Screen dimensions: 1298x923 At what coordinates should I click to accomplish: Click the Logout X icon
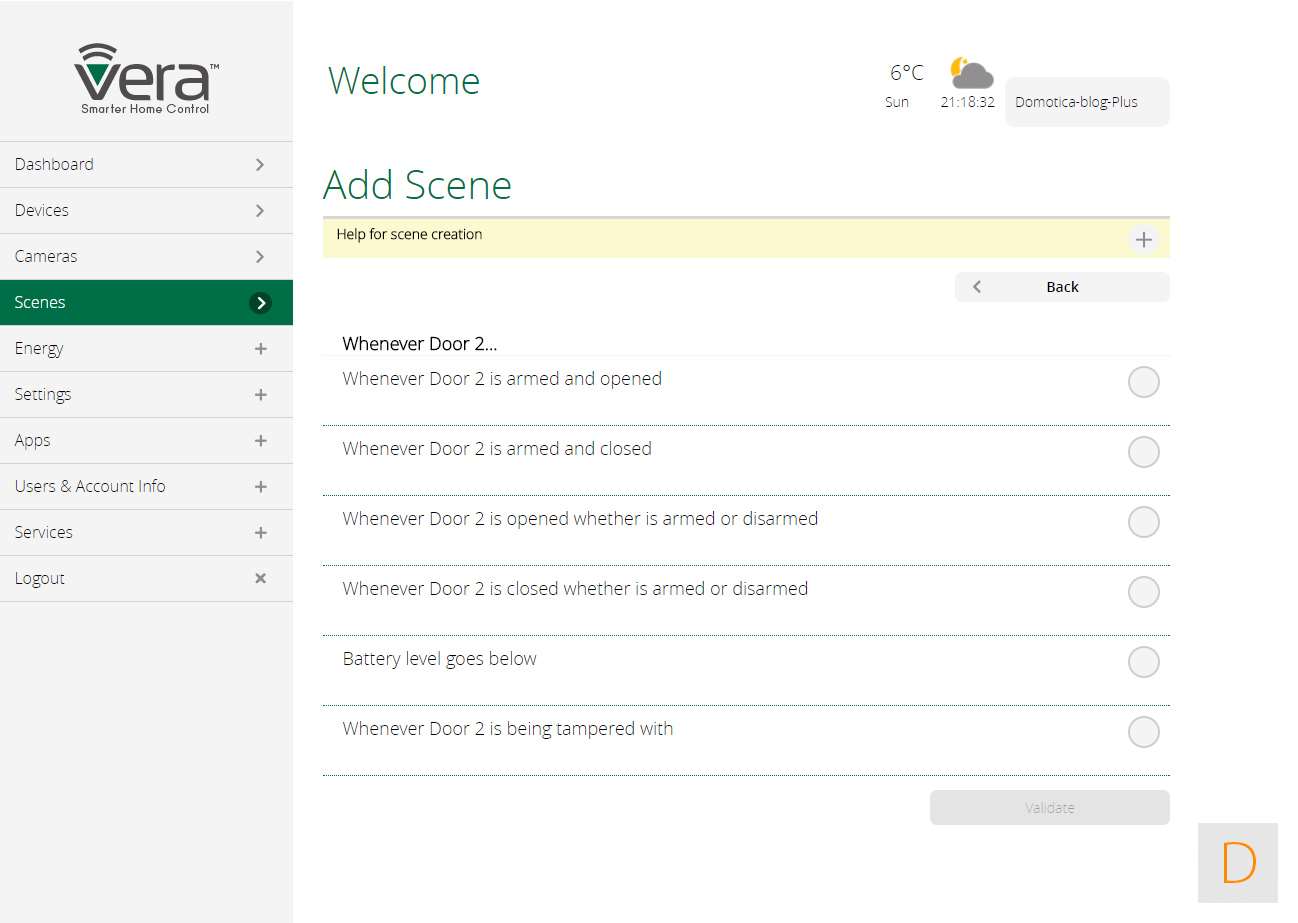point(260,578)
